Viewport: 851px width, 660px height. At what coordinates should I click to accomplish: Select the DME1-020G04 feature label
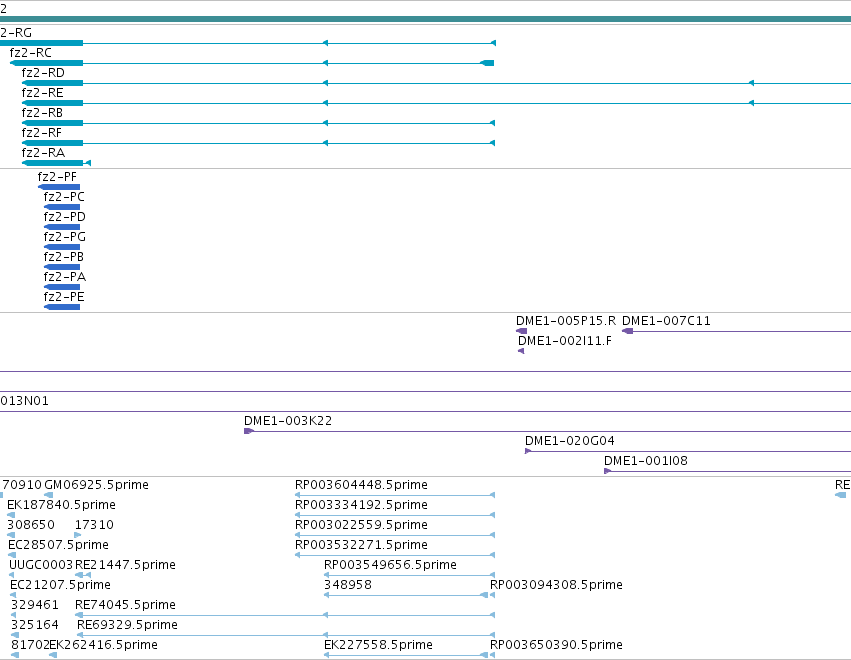tap(569, 441)
